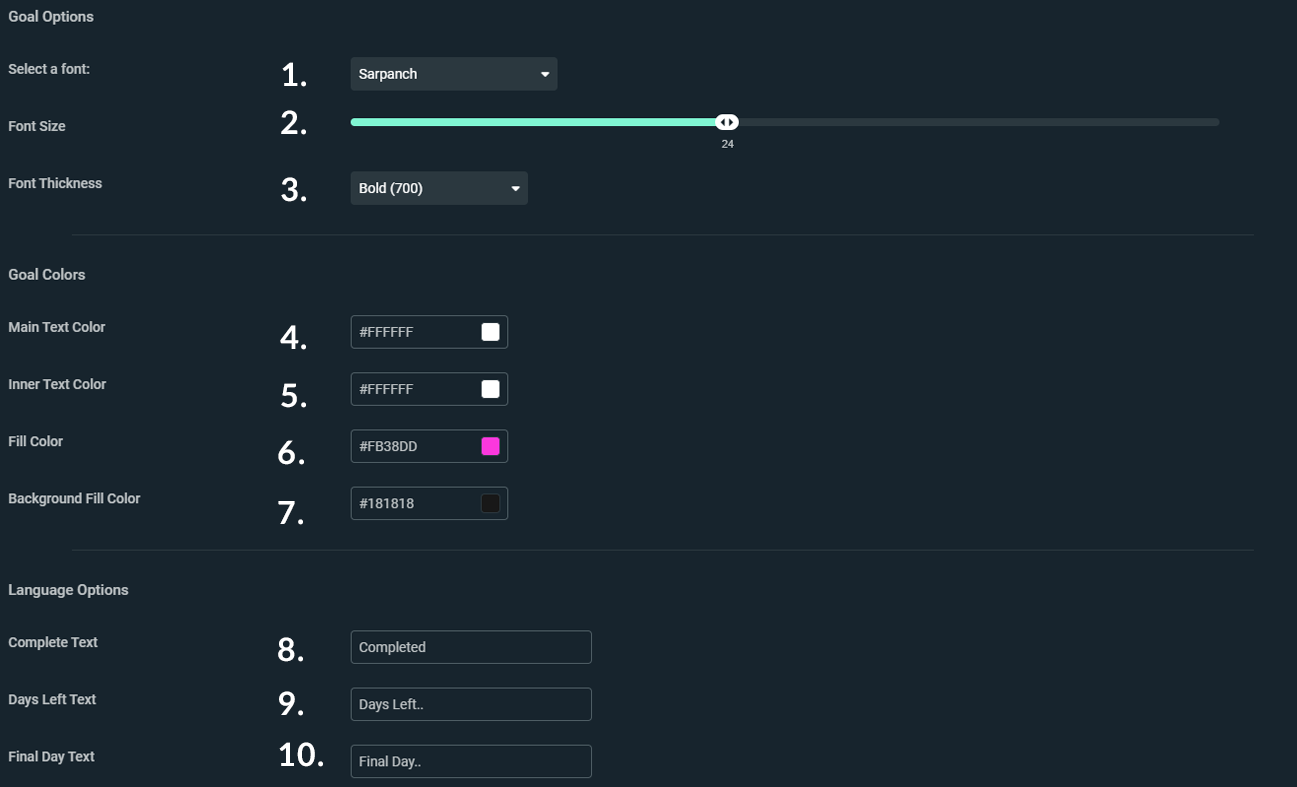Click the Goal Colors section heading
Viewport: 1297px width, 787px height.
pos(47,274)
